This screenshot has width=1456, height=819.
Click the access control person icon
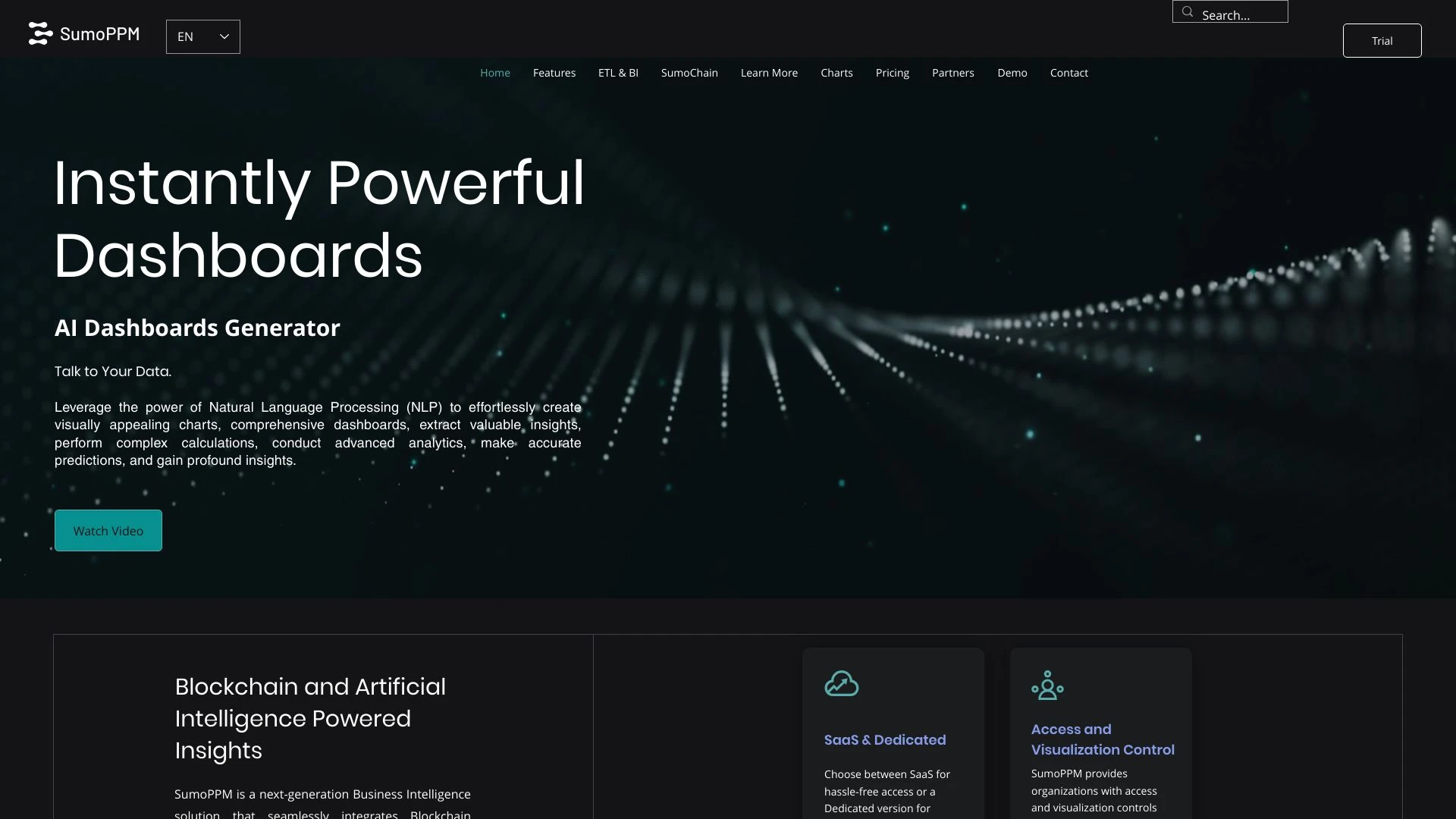coord(1047,685)
